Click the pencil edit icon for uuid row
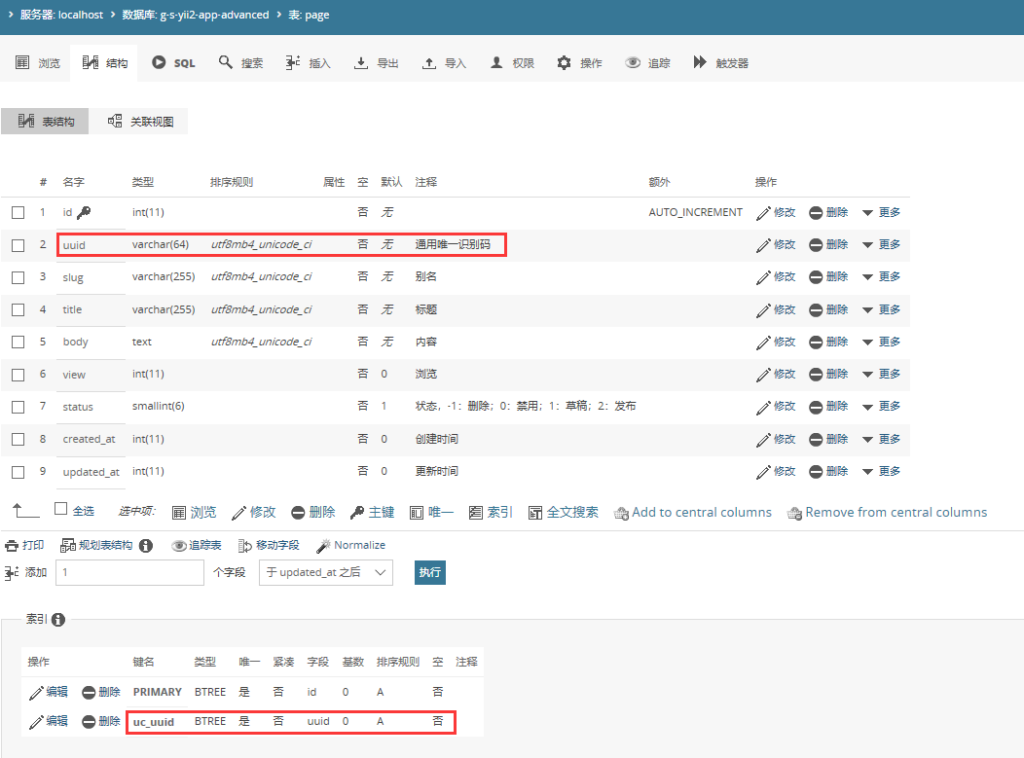1024x758 pixels. click(763, 245)
